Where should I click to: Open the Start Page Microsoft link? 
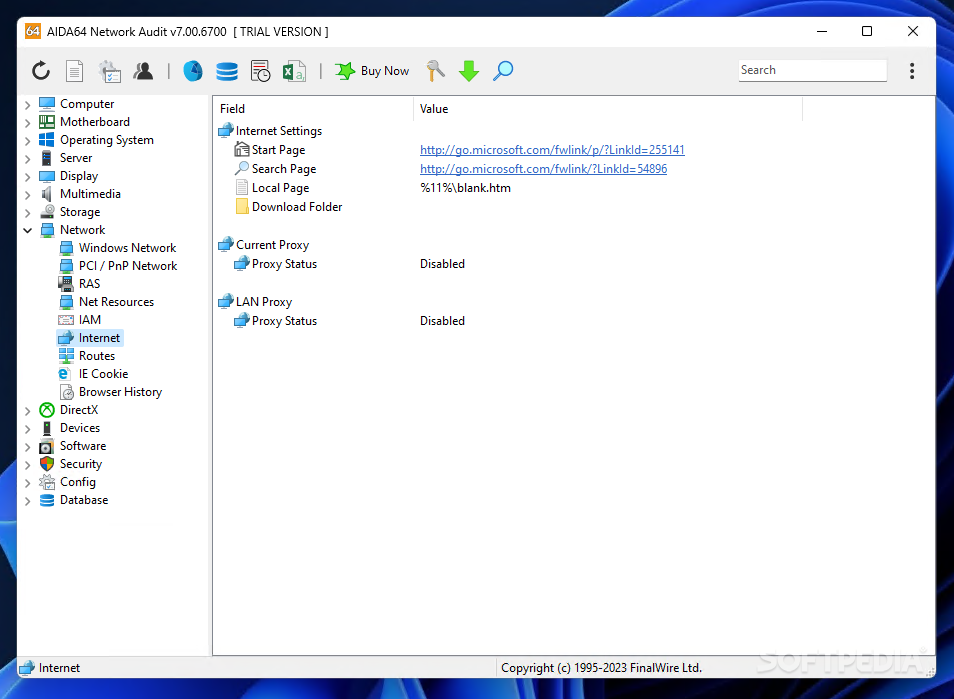tap(552, 150)
